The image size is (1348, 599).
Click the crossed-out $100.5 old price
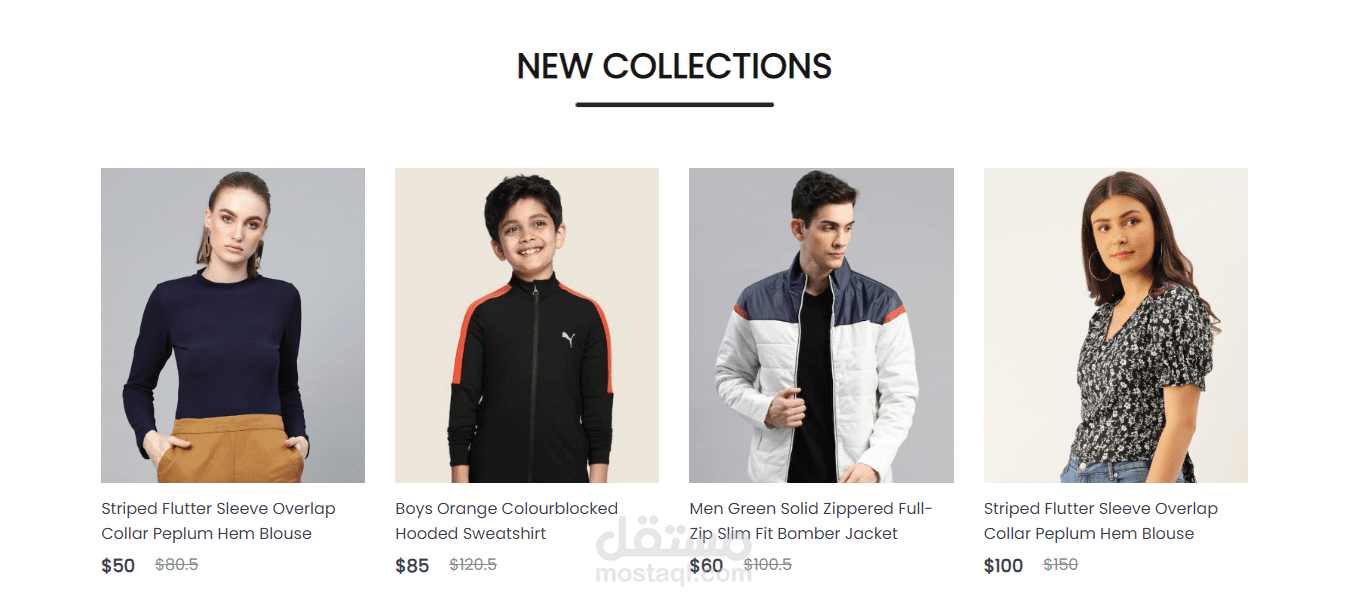tap(768, 565)
